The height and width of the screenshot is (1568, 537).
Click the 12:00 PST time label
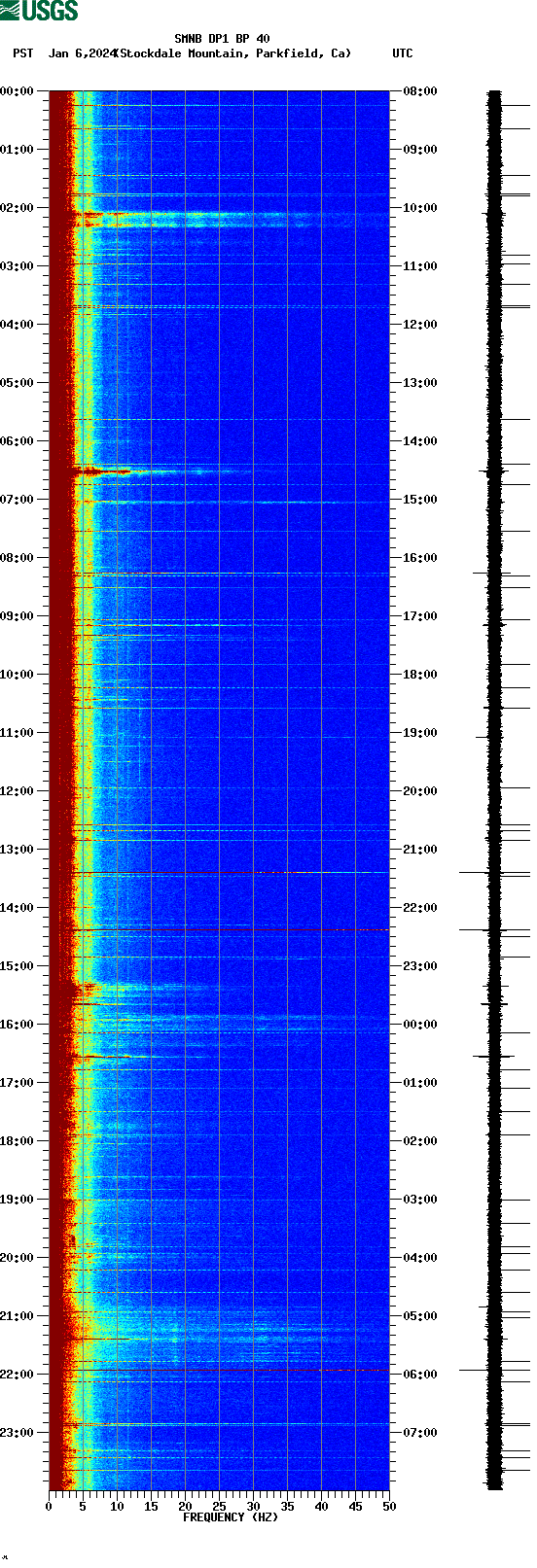18,791
